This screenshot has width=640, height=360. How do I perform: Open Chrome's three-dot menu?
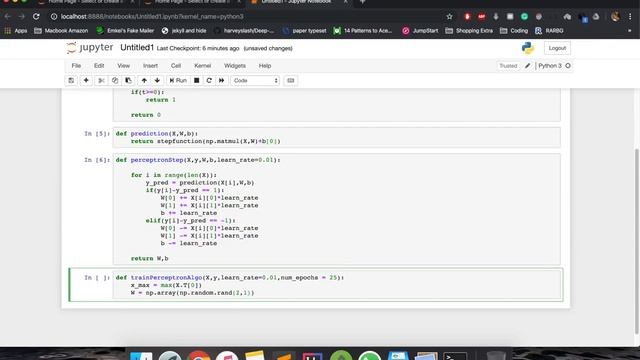pyautogui.click(x=630, y=17)
